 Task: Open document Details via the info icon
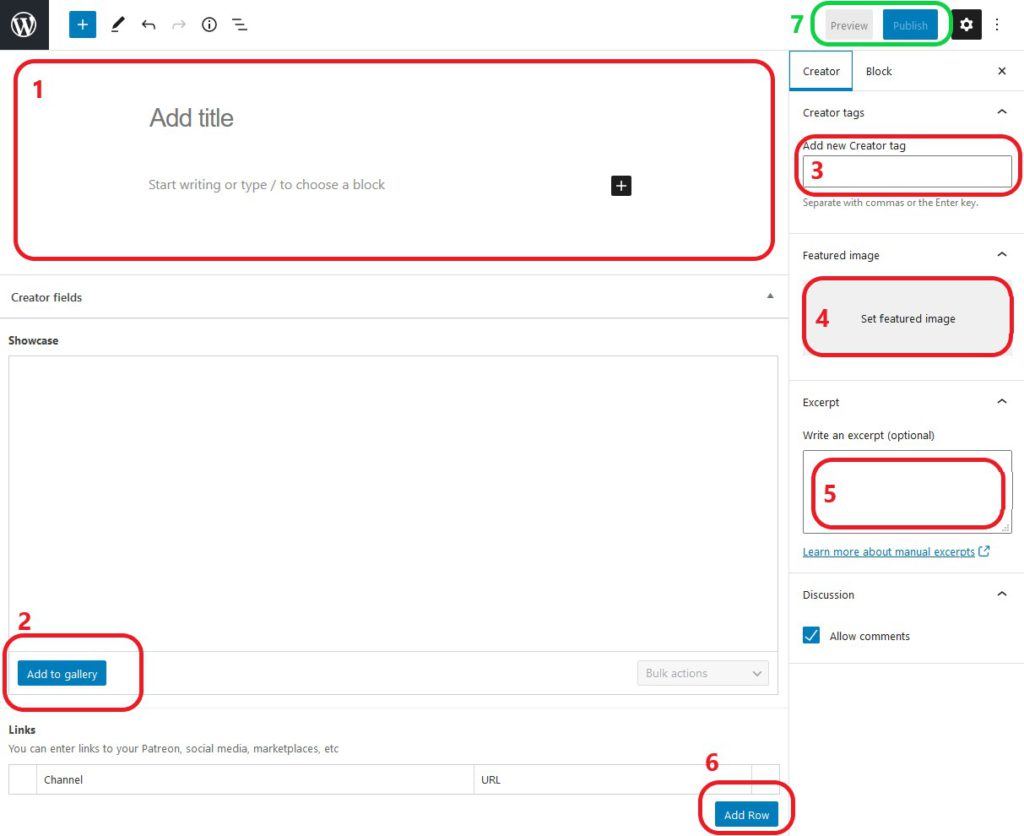[x=209, y=24]
